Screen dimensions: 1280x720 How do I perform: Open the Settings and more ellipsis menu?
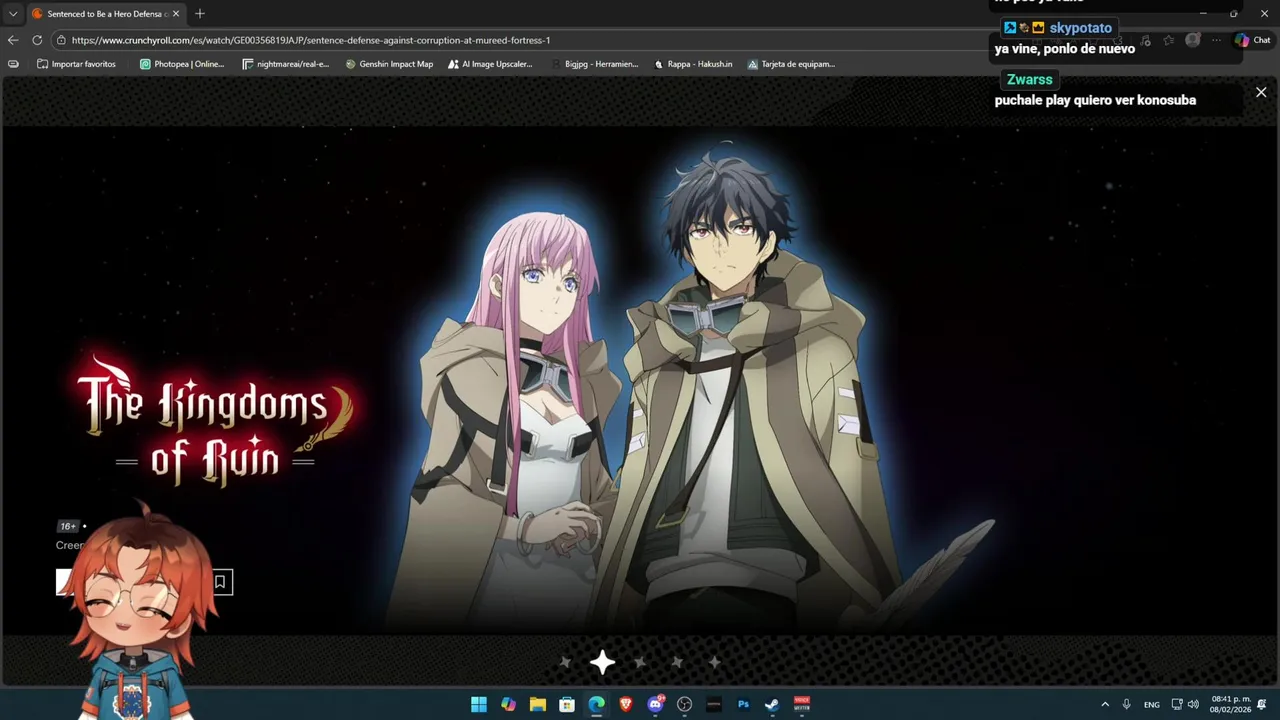click(1216, 40)
